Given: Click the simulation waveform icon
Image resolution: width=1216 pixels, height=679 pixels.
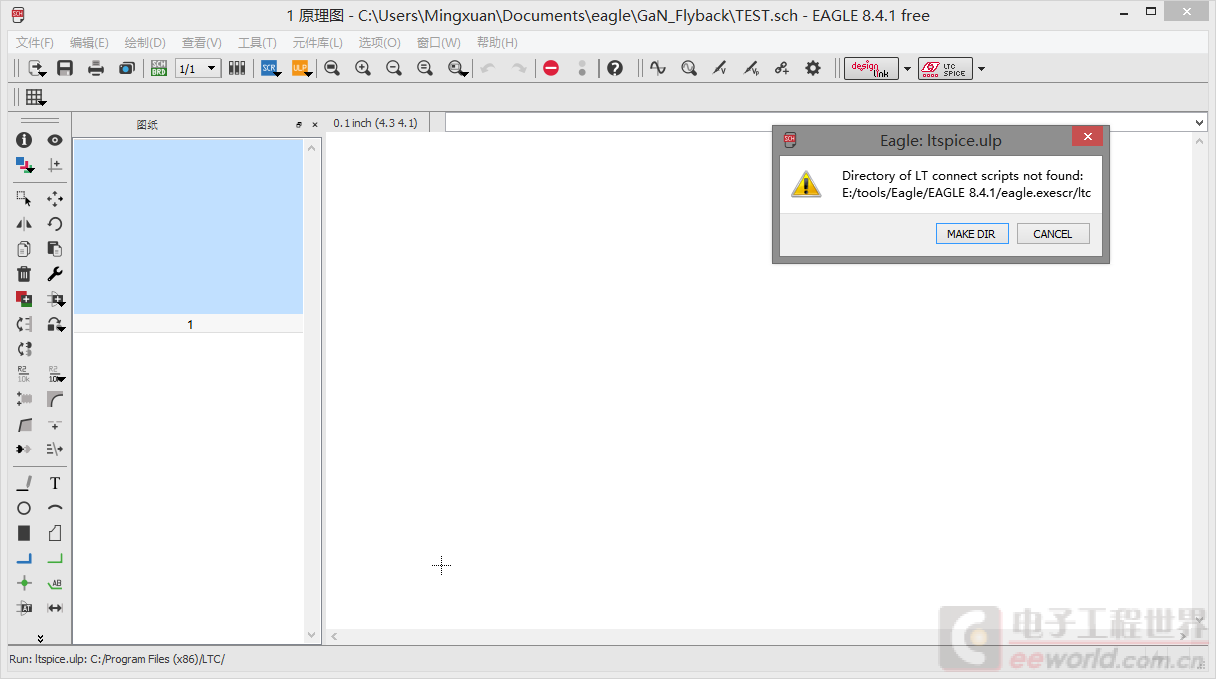Looking at the screenshot, I should 657,68.
